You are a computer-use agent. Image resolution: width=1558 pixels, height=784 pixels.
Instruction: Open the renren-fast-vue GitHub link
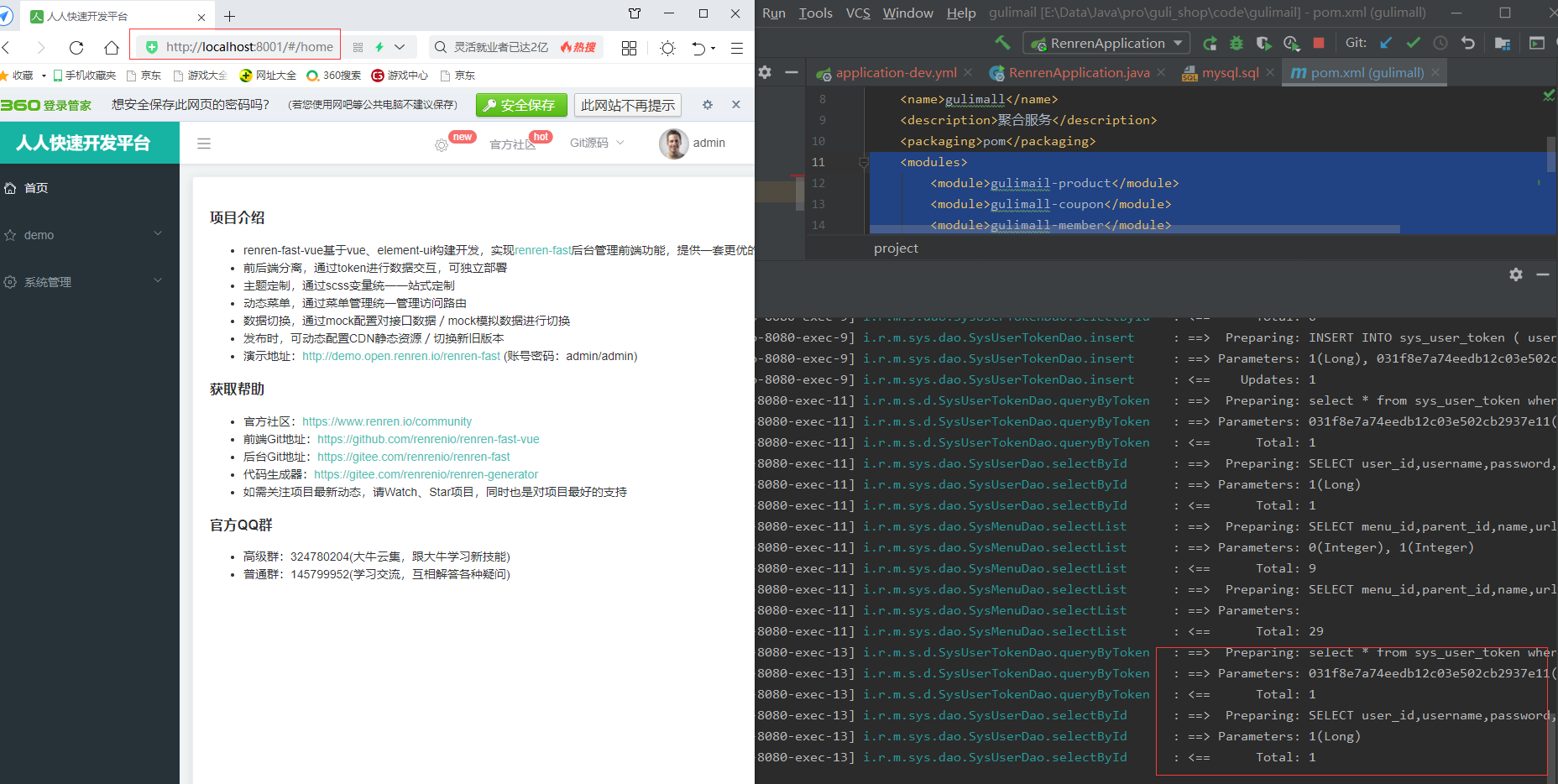(428, 439)
